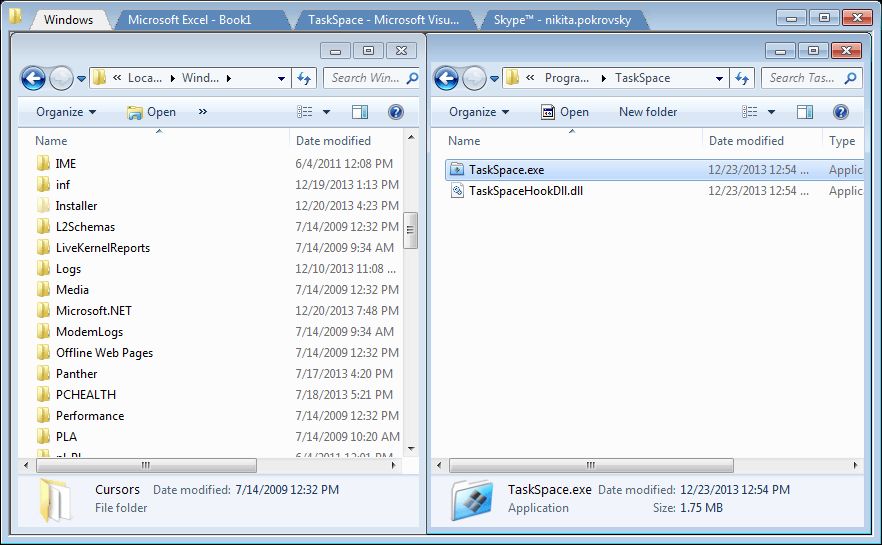
Task: Click the Back arrow in the left Explorer window
Action: pos(33,78)
